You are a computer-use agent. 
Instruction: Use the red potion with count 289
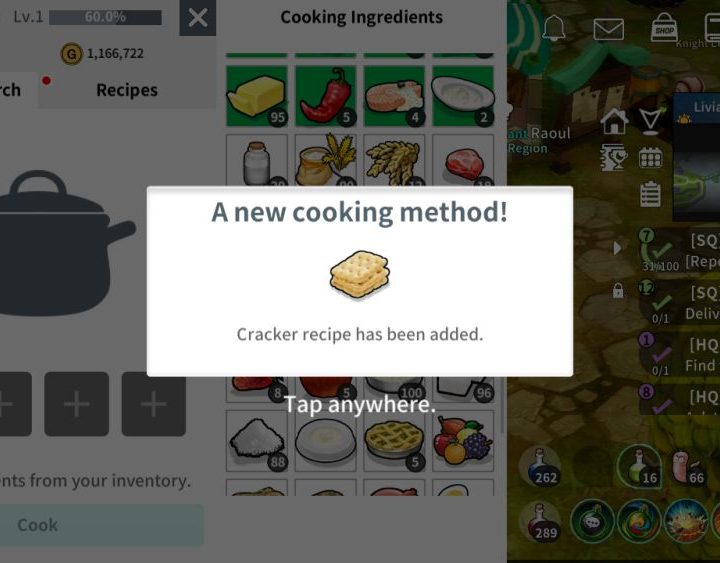click(x=540, y=521)
